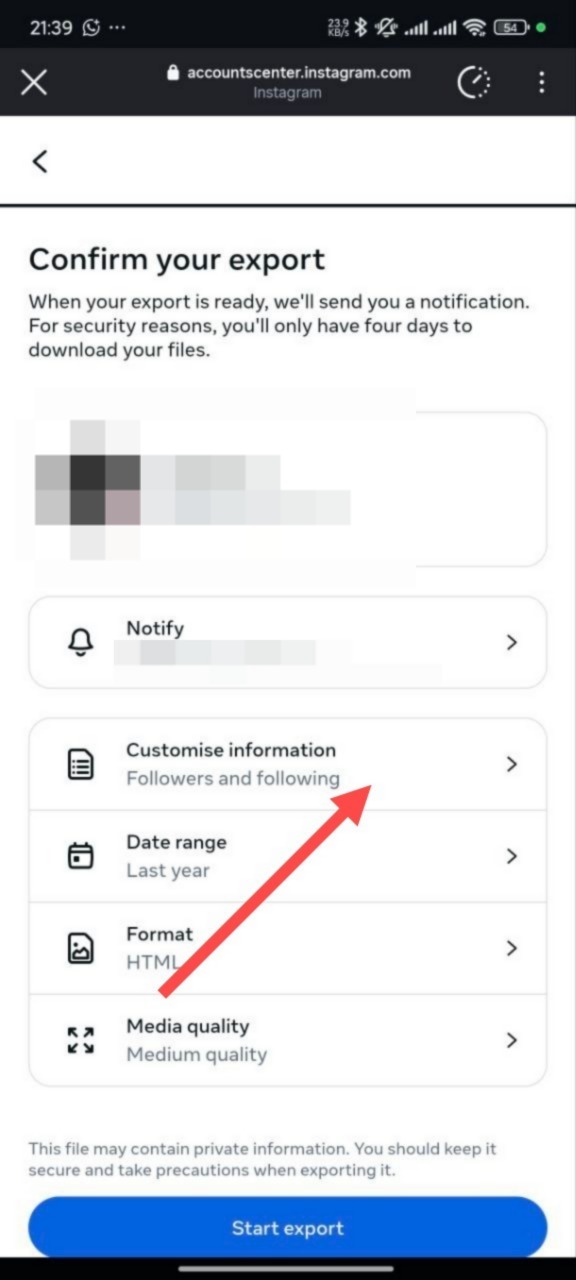The width and height of the screenshot is (576, 1280).
Task: Select the Media quality expand-arrows icon
Action: point(82,1039)
